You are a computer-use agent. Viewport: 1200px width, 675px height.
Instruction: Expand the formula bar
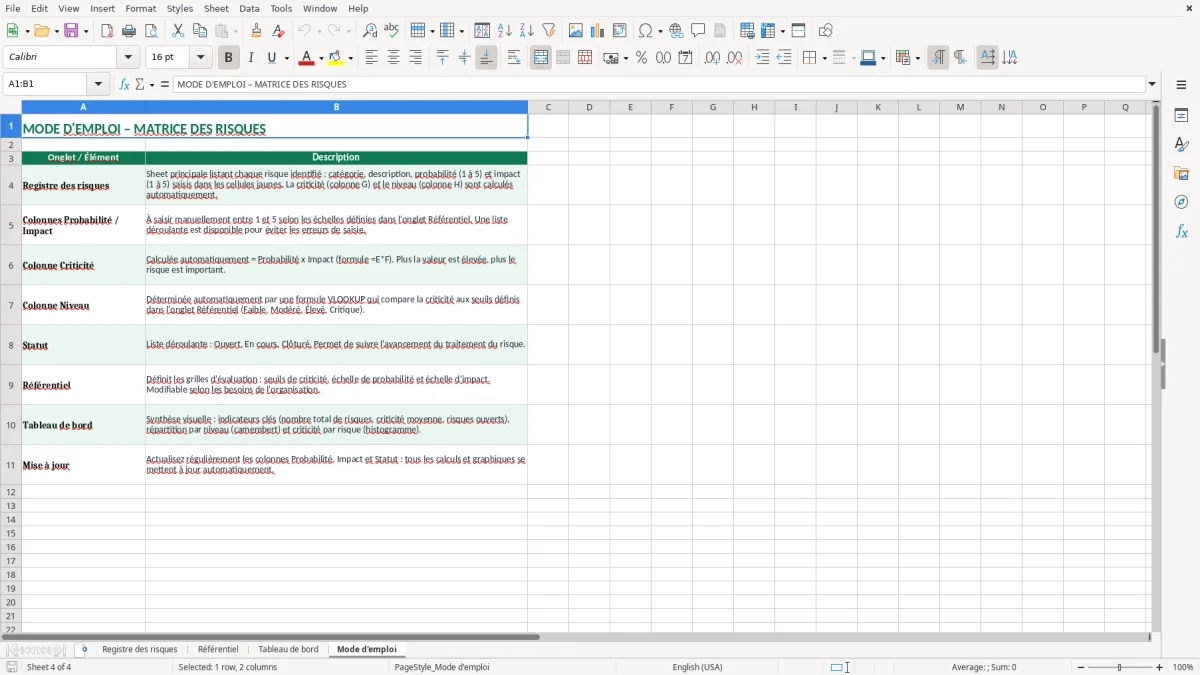coord(1152,85)
